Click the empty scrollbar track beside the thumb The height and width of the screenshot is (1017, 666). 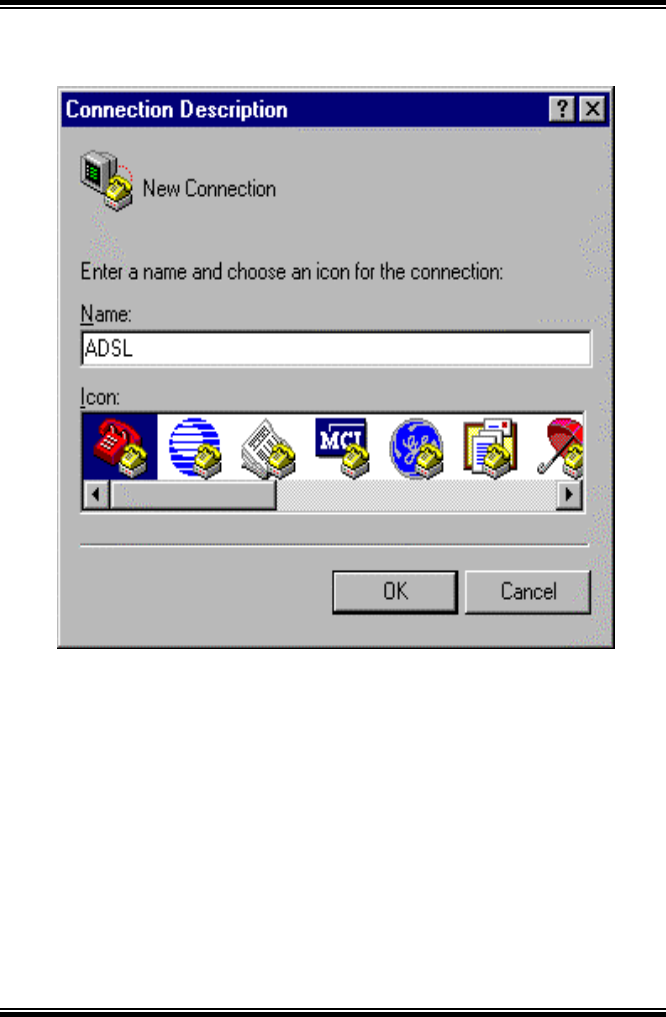tap(416, 495)
